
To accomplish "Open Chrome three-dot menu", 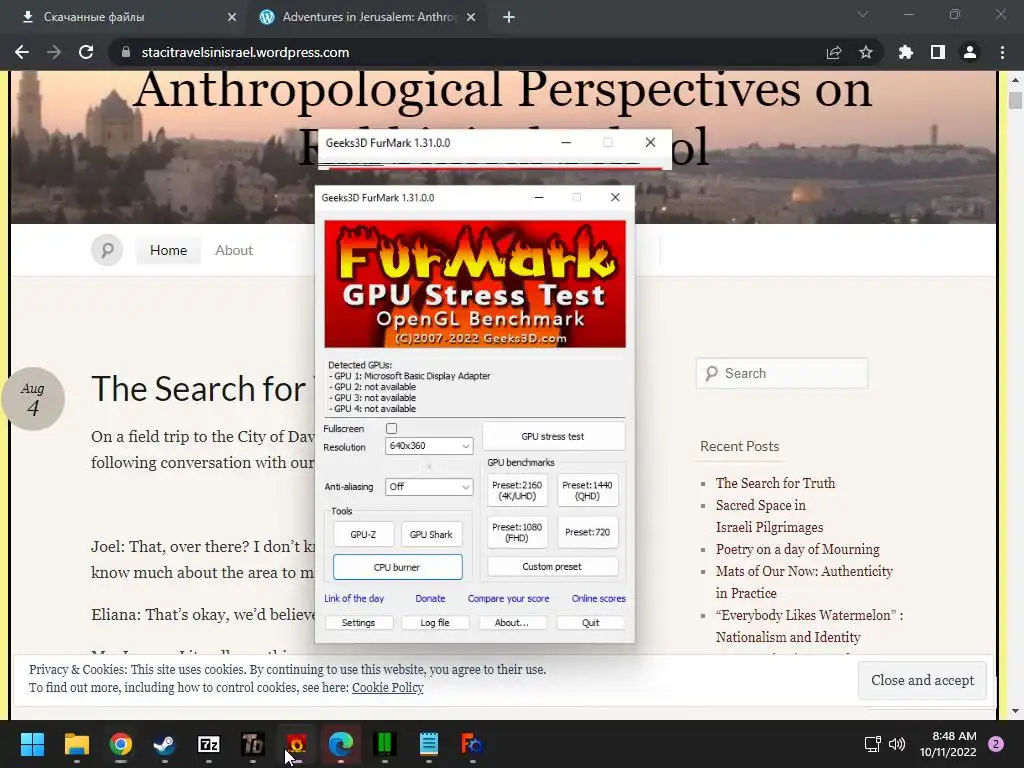I will click(x=1002, y=52).
